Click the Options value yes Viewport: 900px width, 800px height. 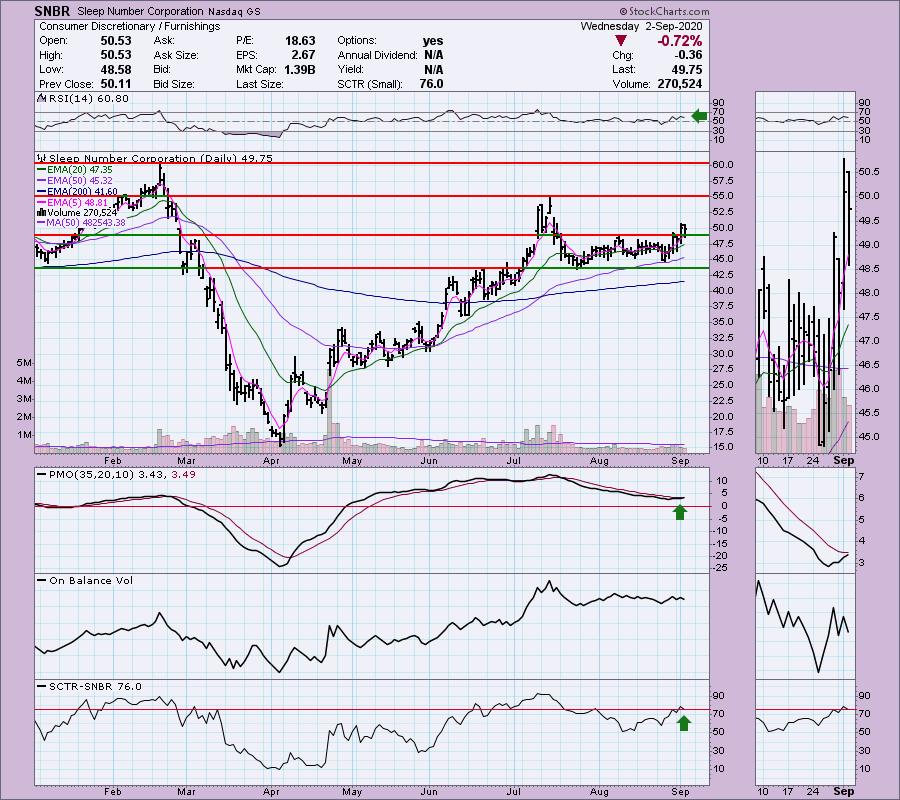coord(433,41)
